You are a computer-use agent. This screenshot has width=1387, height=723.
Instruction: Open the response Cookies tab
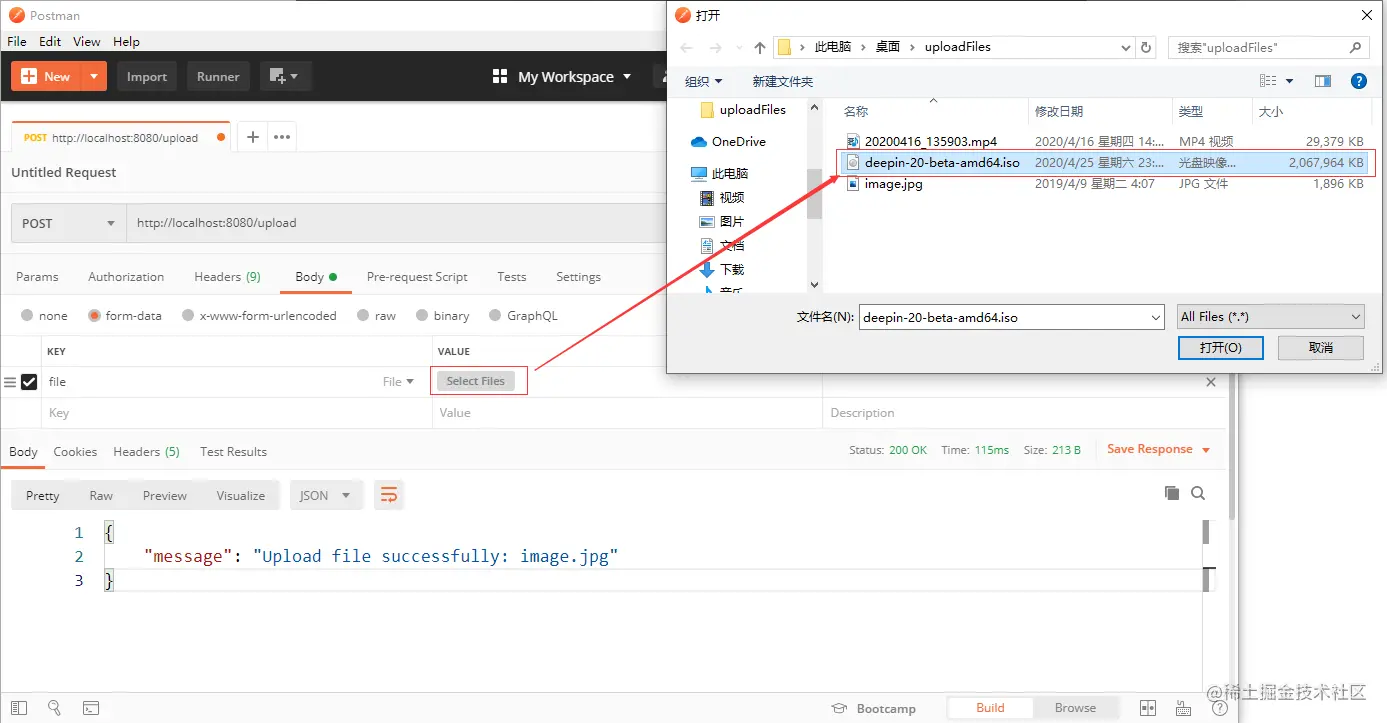[x=75, y=452]
